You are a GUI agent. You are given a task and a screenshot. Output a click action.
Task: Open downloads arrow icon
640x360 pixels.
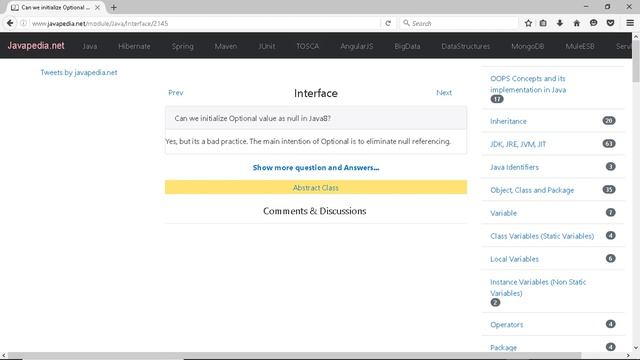tap(560, 23)
